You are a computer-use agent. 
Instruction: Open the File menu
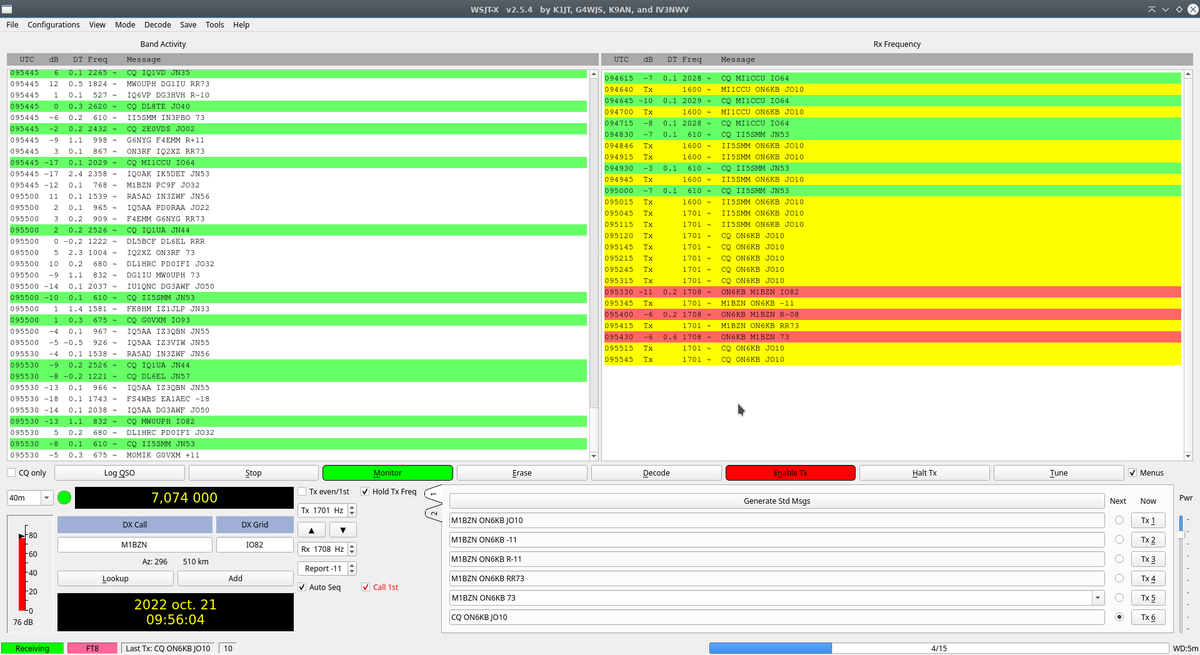[x=13, y=24]
